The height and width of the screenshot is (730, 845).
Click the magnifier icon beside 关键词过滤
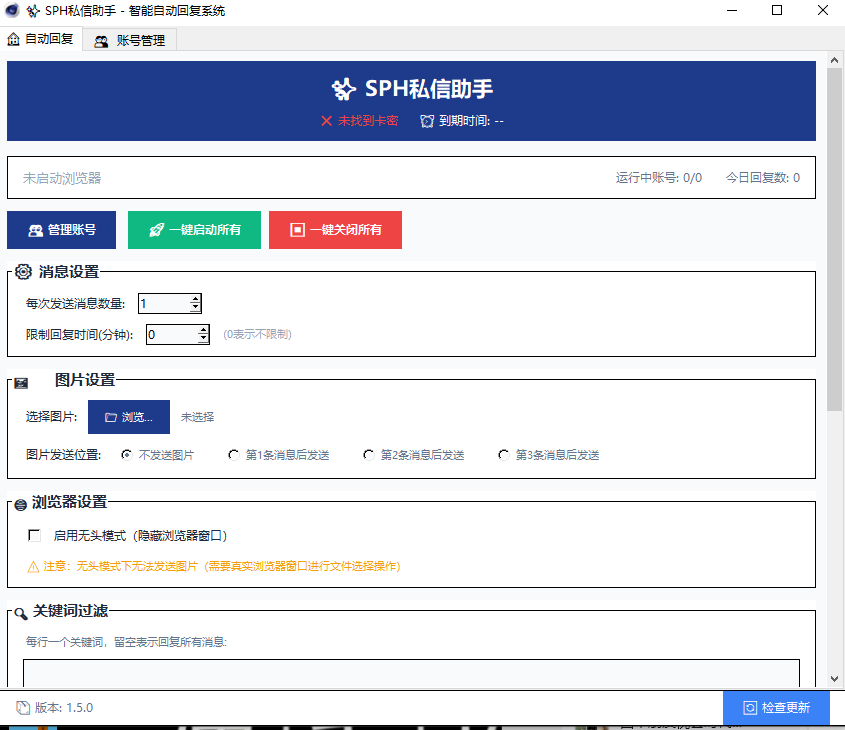click(x=20, y=613)
